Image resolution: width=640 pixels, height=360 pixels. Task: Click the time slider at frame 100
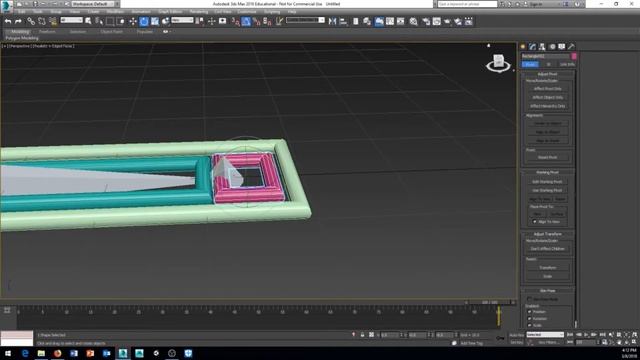click(x=498, y=316)
